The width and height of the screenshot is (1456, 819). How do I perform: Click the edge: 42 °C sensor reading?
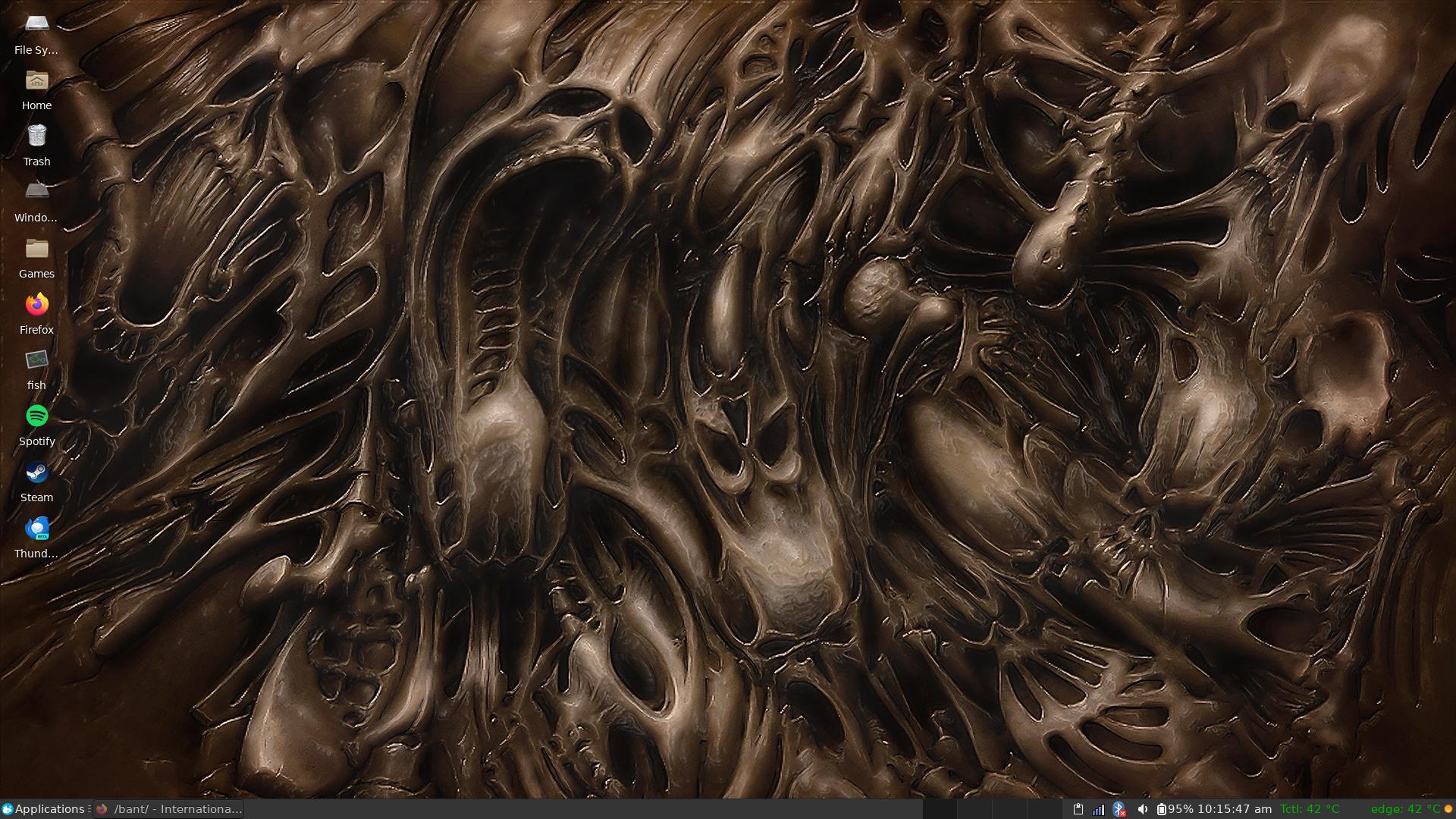click(x=1405, y=809)
